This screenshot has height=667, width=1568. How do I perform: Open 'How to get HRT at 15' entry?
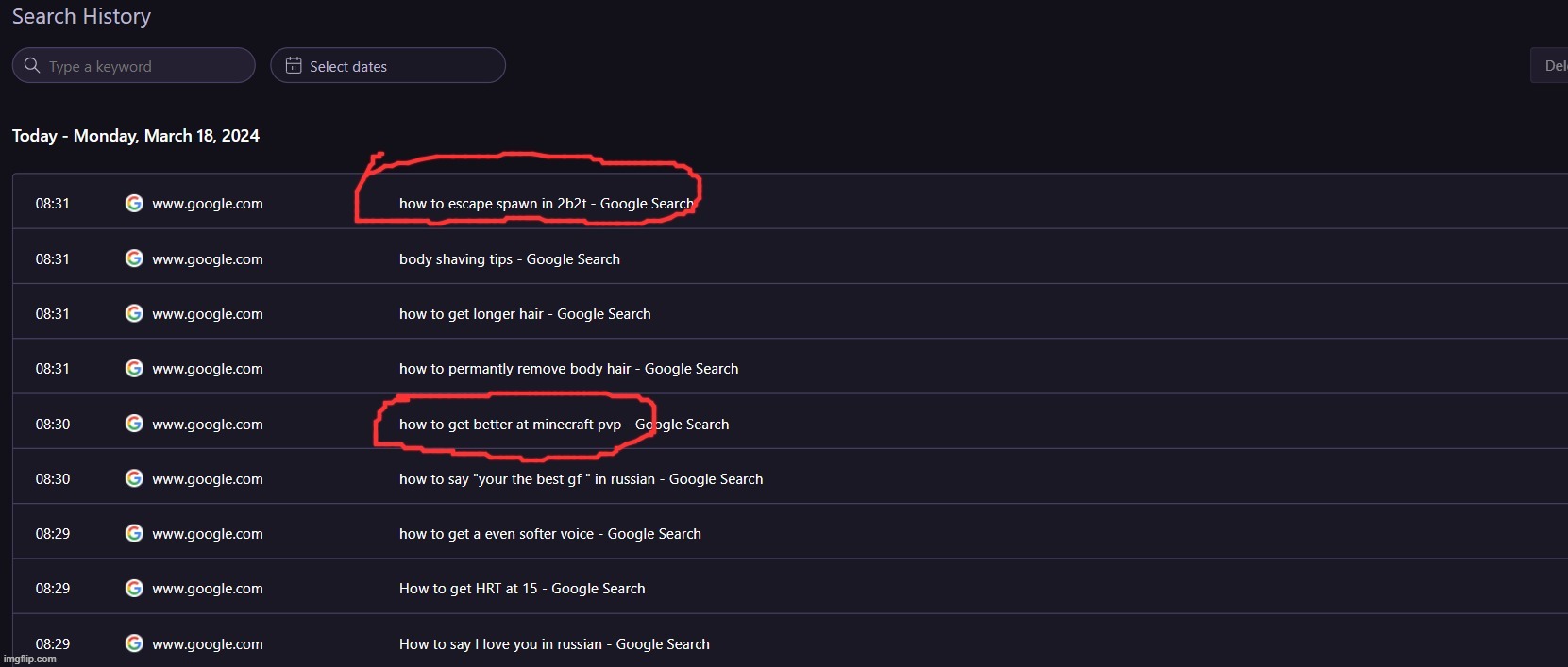click(x=522, y=588)
